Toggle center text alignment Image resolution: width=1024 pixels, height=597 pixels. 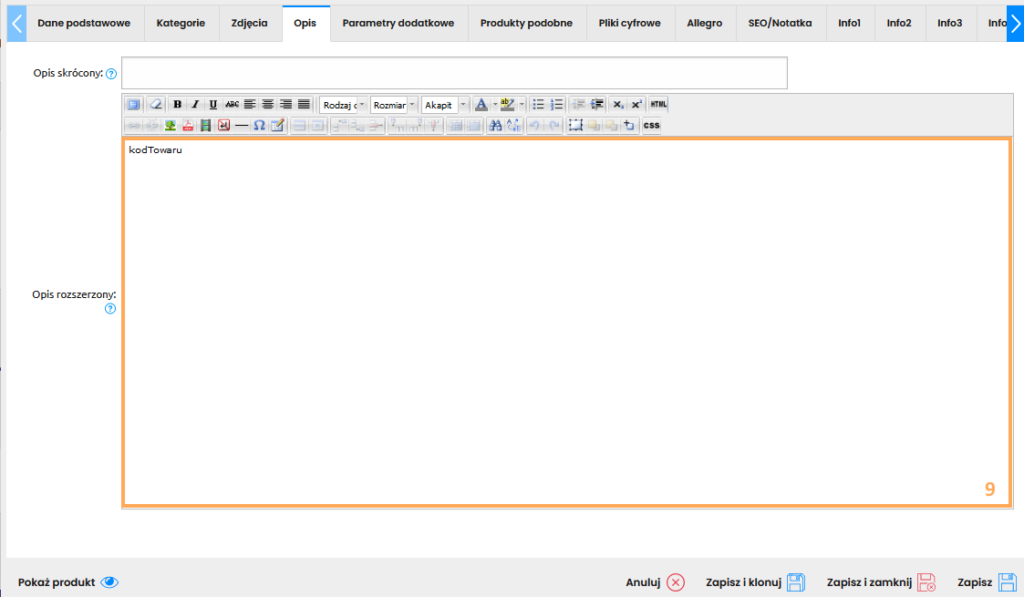(268, 104)
